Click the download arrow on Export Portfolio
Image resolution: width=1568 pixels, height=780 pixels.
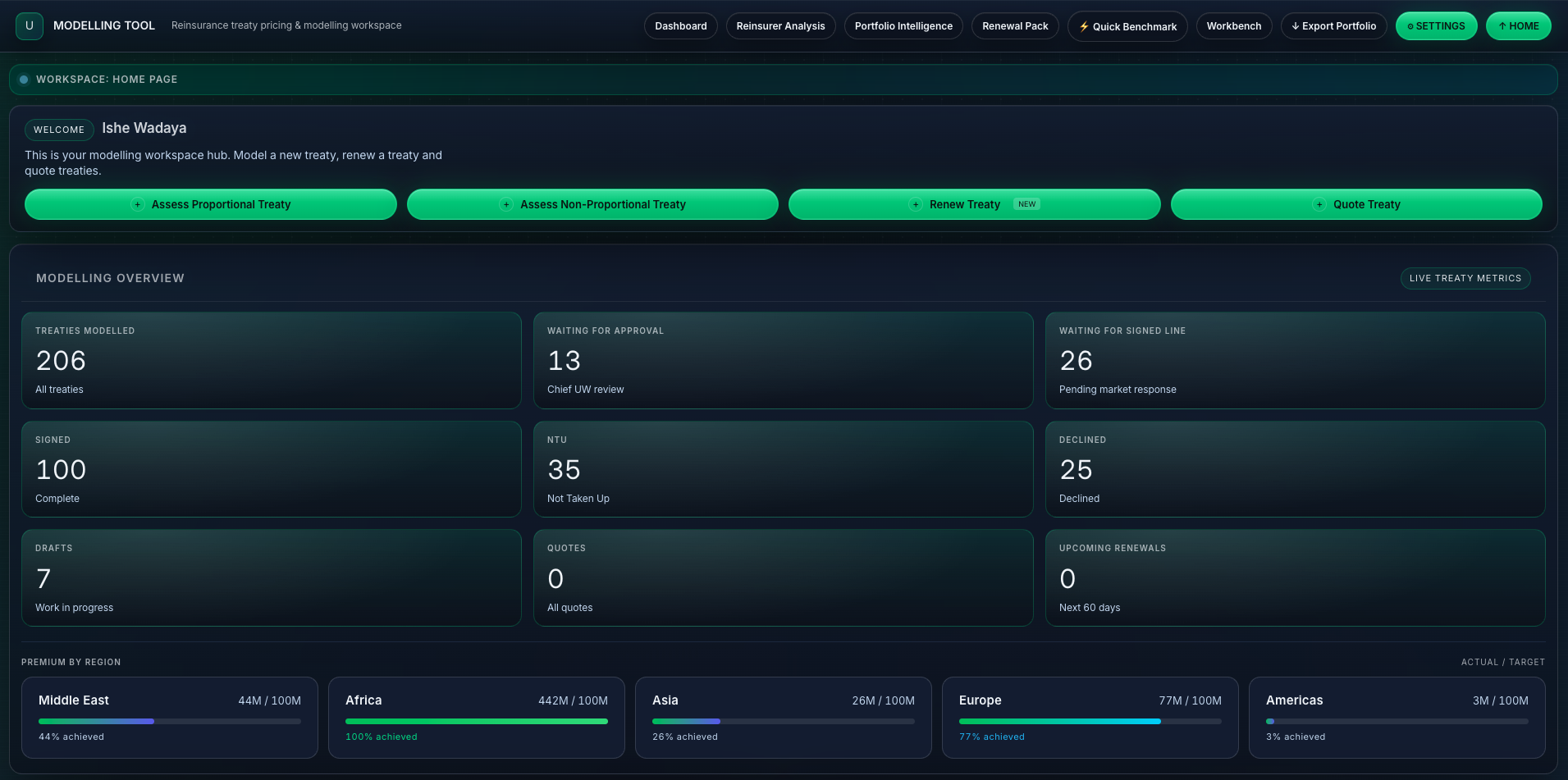tap(1296, 26)
